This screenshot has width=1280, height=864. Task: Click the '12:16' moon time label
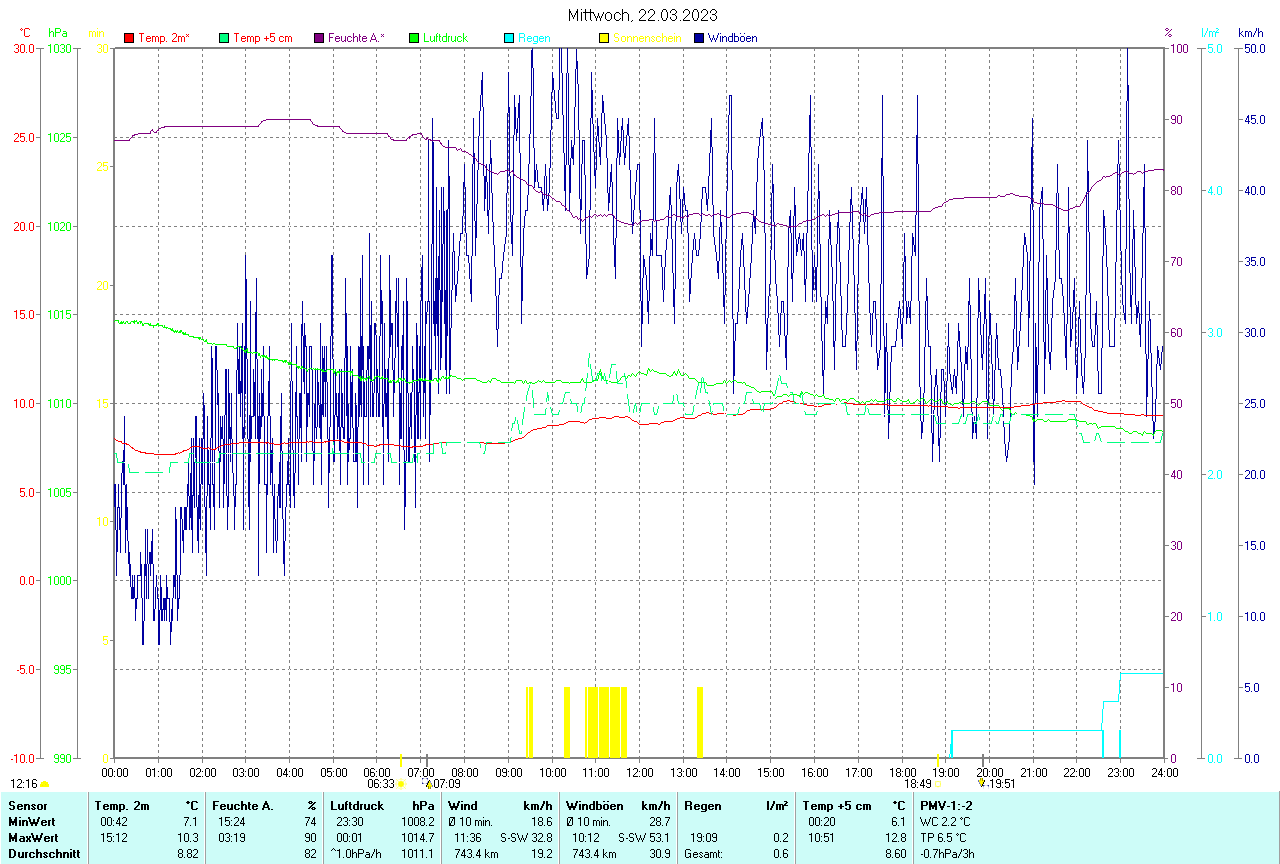(x=24, y=784)
